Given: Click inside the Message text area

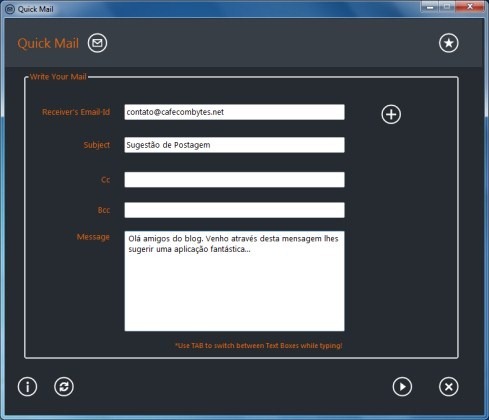Looking at the screenshot, I should (x=234, y=281).
